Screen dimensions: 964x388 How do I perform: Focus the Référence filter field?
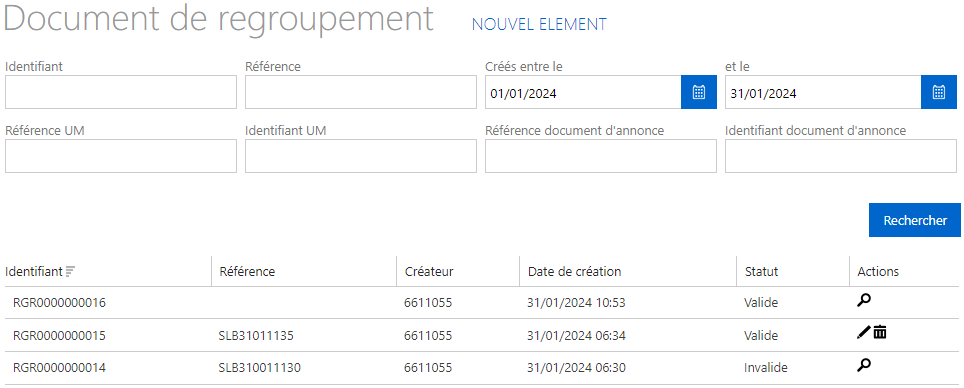click(x=361, y=92)
